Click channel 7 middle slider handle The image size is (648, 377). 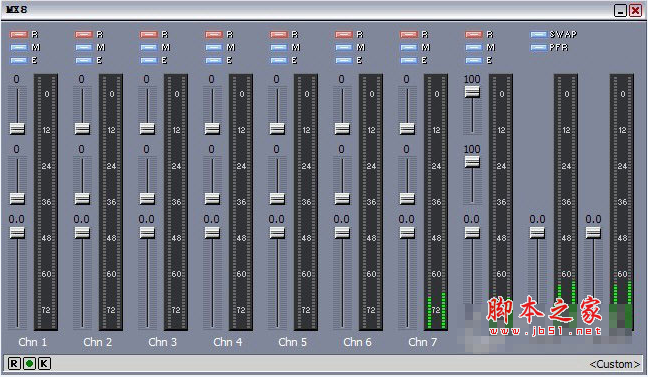(x=407, y=198)
